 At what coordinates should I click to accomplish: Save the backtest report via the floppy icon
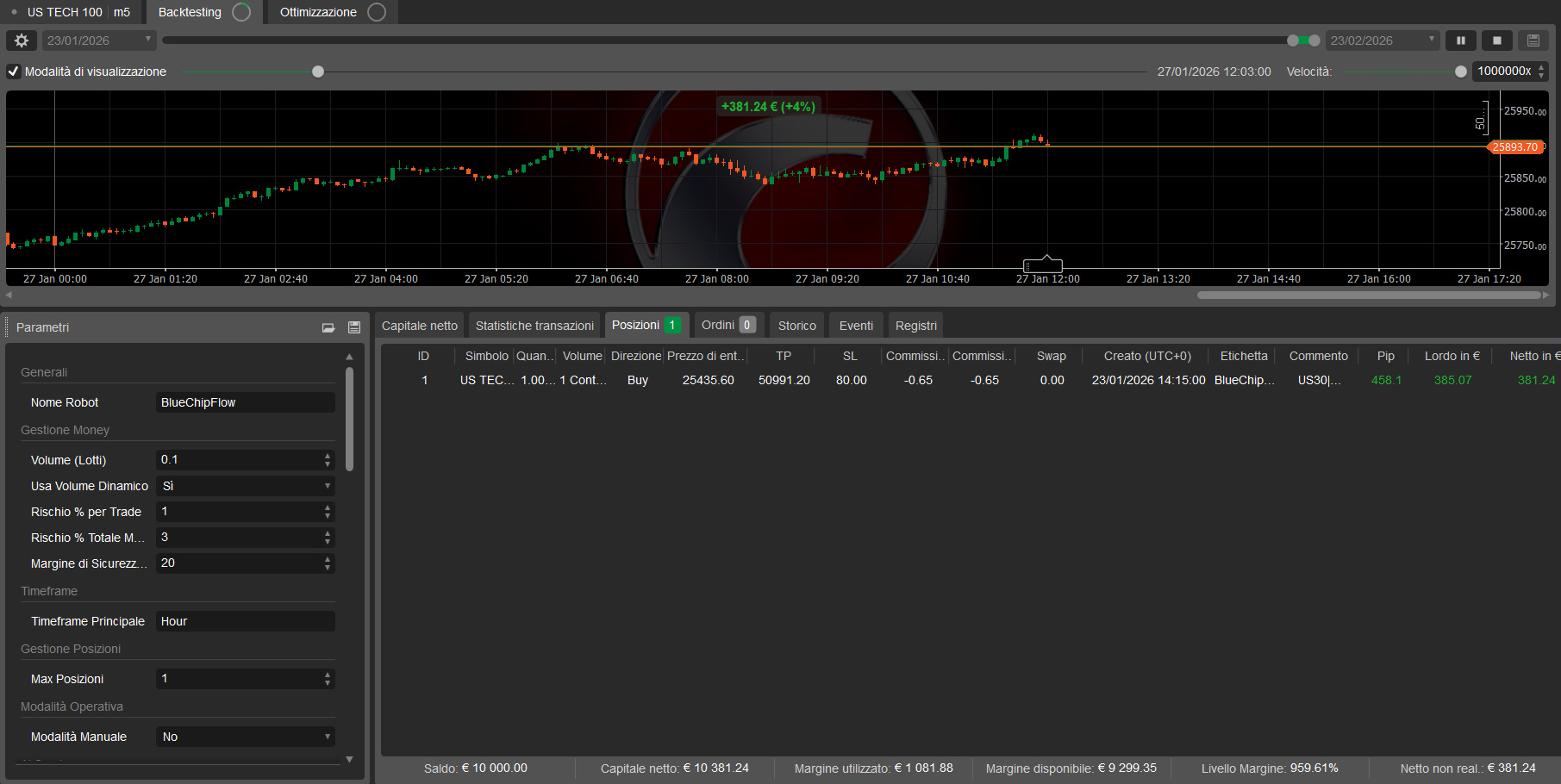(1533, 40)
